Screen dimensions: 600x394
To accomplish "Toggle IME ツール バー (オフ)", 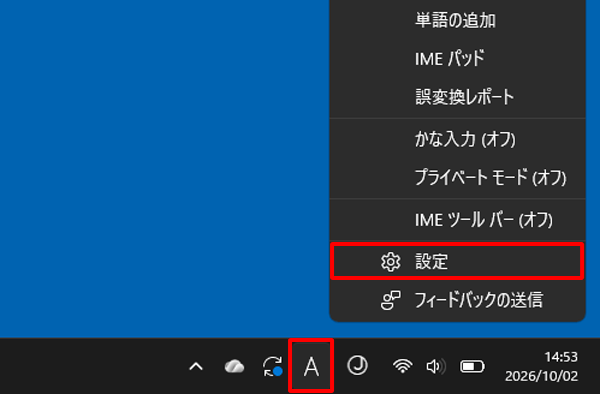I will point(457,220).
